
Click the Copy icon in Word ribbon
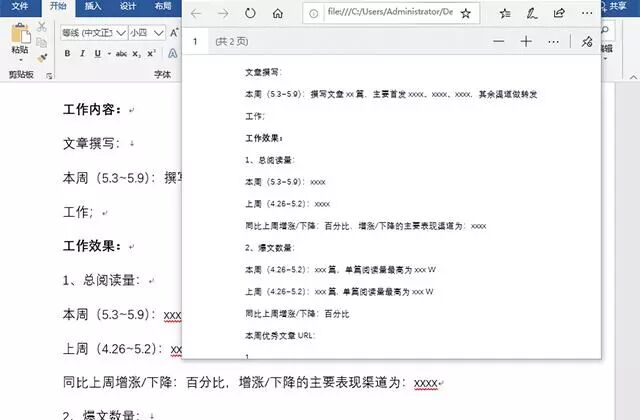point(41,42)
